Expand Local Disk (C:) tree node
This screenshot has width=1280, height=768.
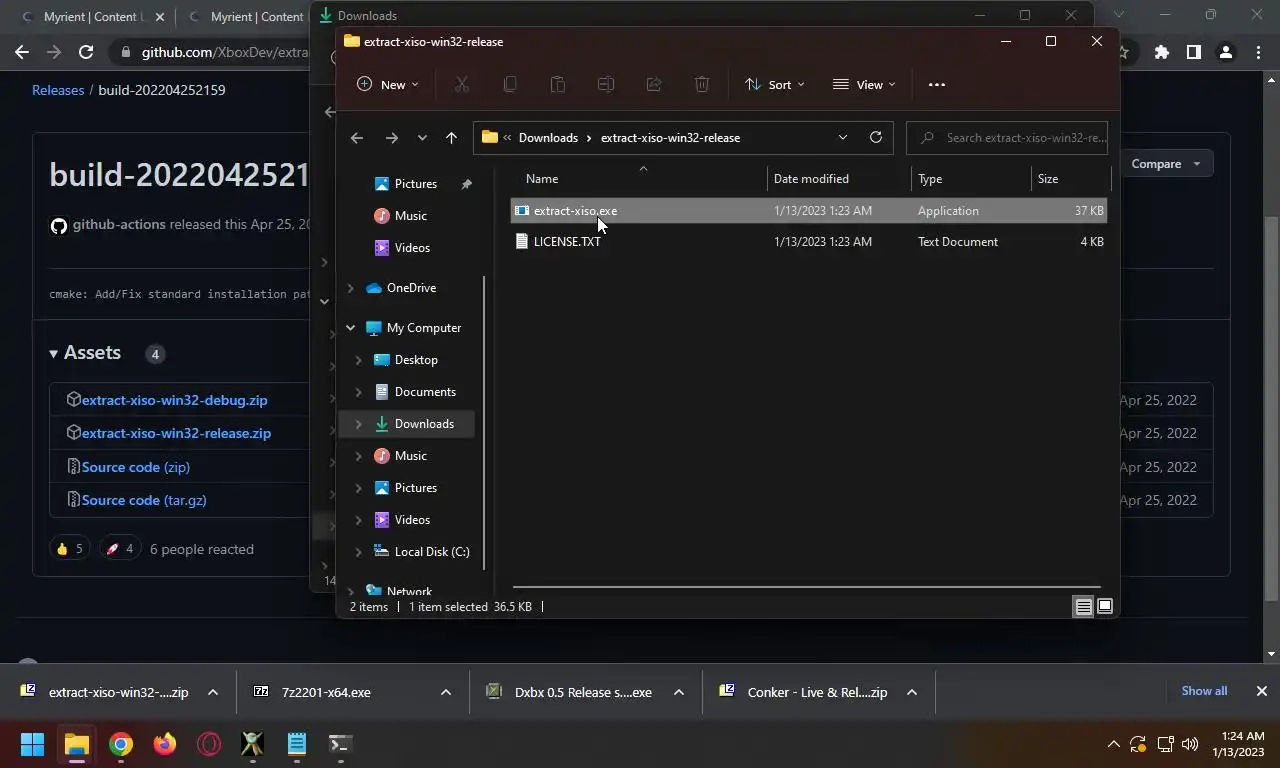(359, 552)
